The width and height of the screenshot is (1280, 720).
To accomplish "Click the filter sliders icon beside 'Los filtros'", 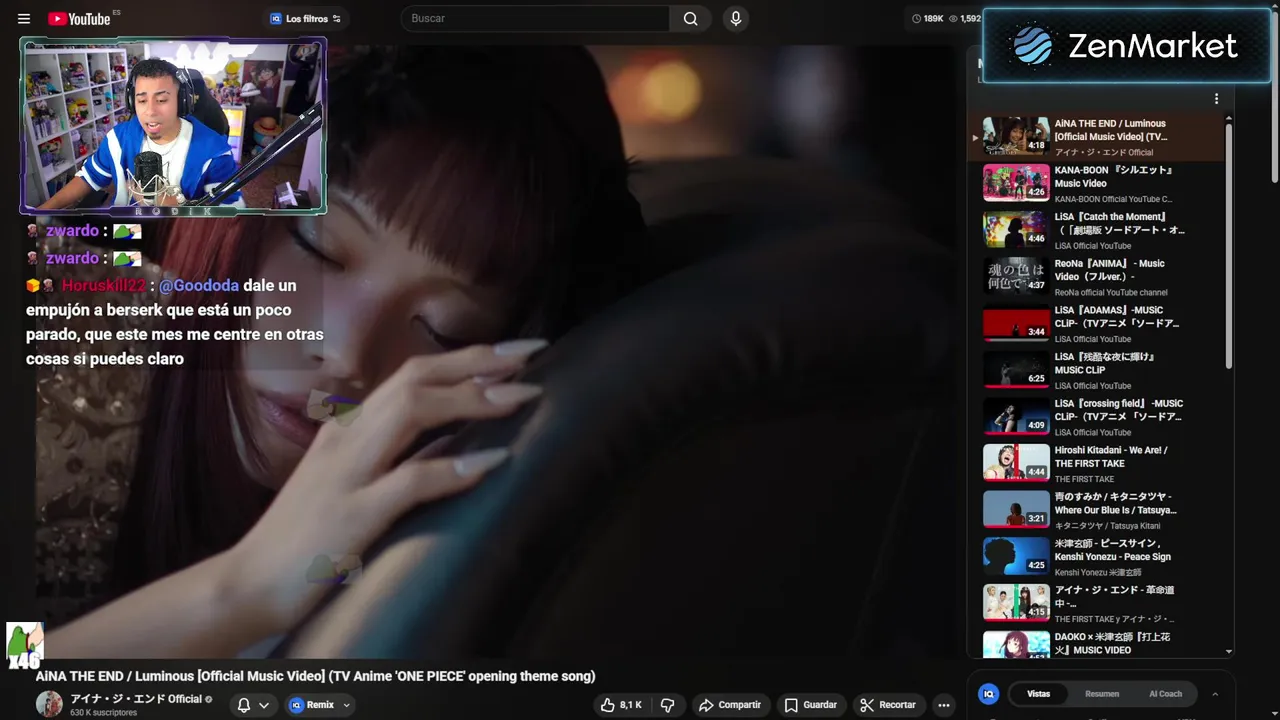I will coord(337,19).
